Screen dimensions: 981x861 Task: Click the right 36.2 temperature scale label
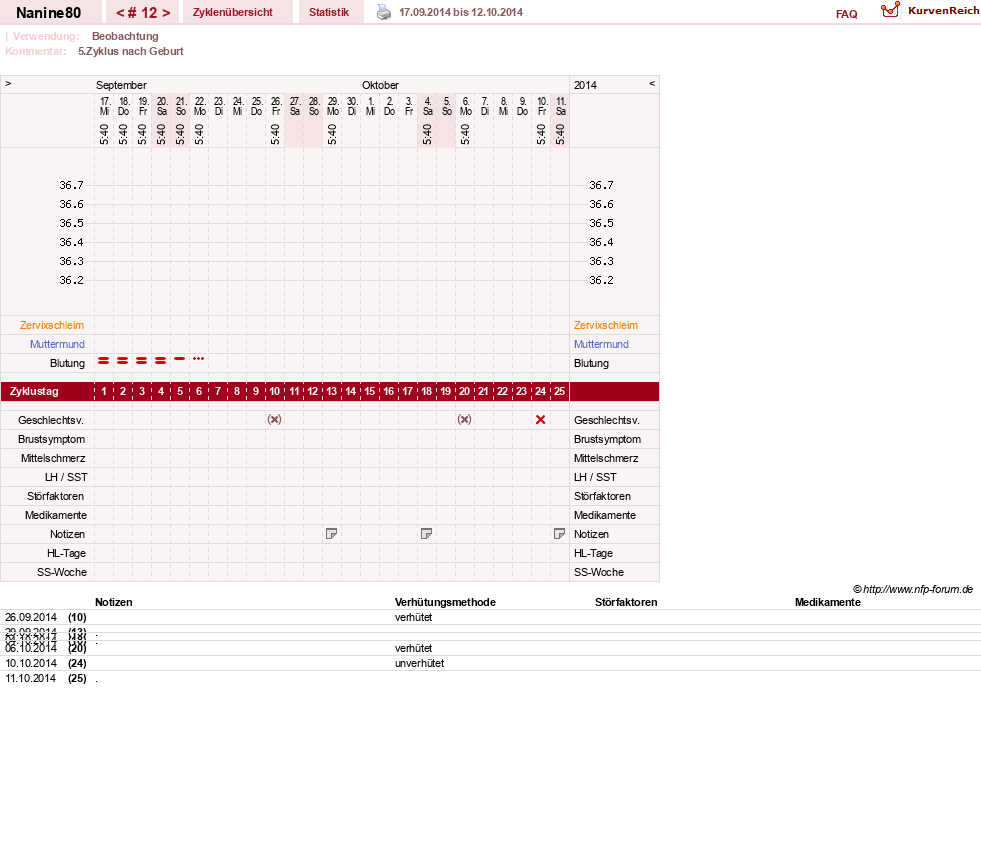click(601, 280)
